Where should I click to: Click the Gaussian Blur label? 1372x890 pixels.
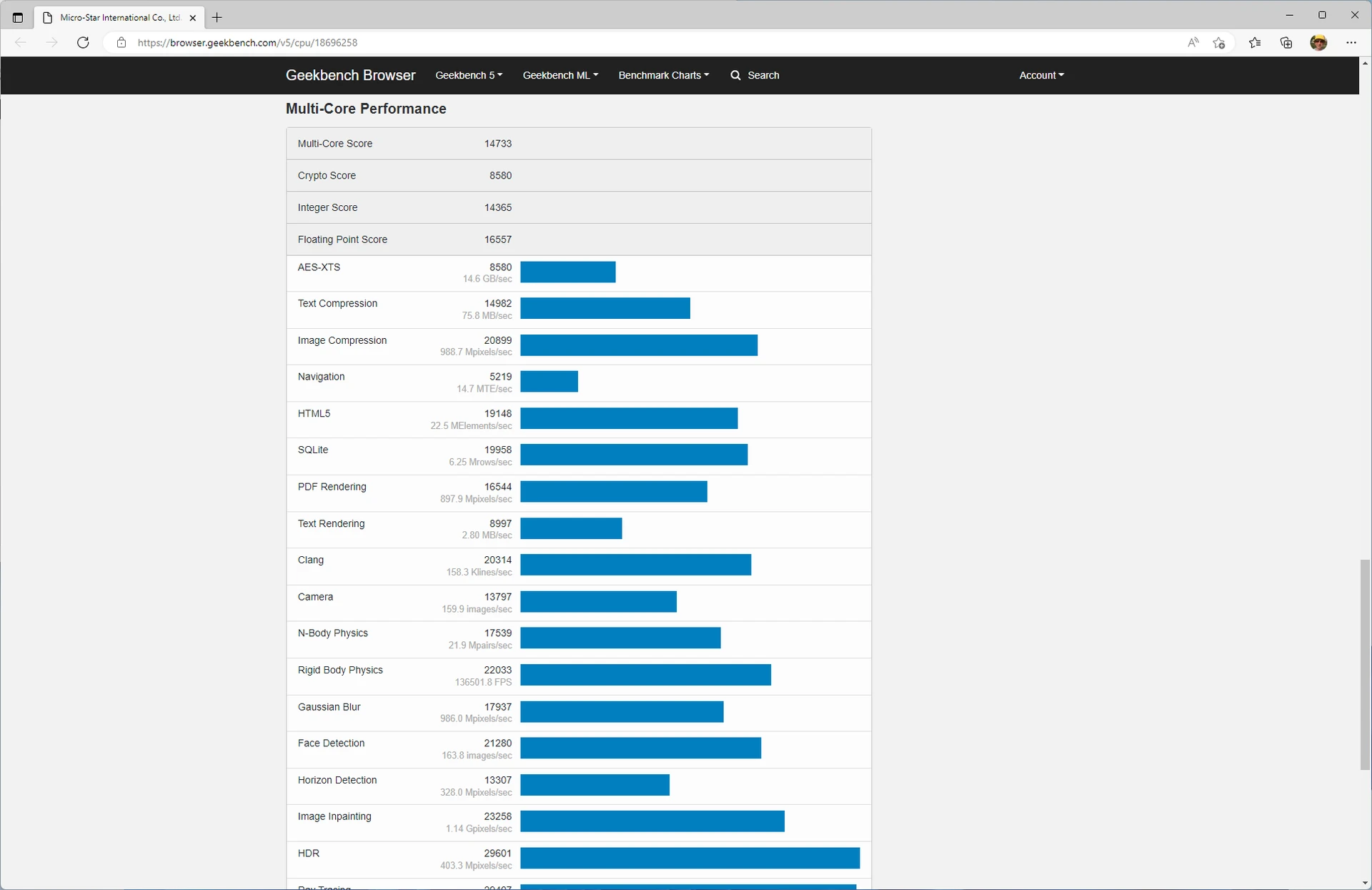[x=329, y=708]
